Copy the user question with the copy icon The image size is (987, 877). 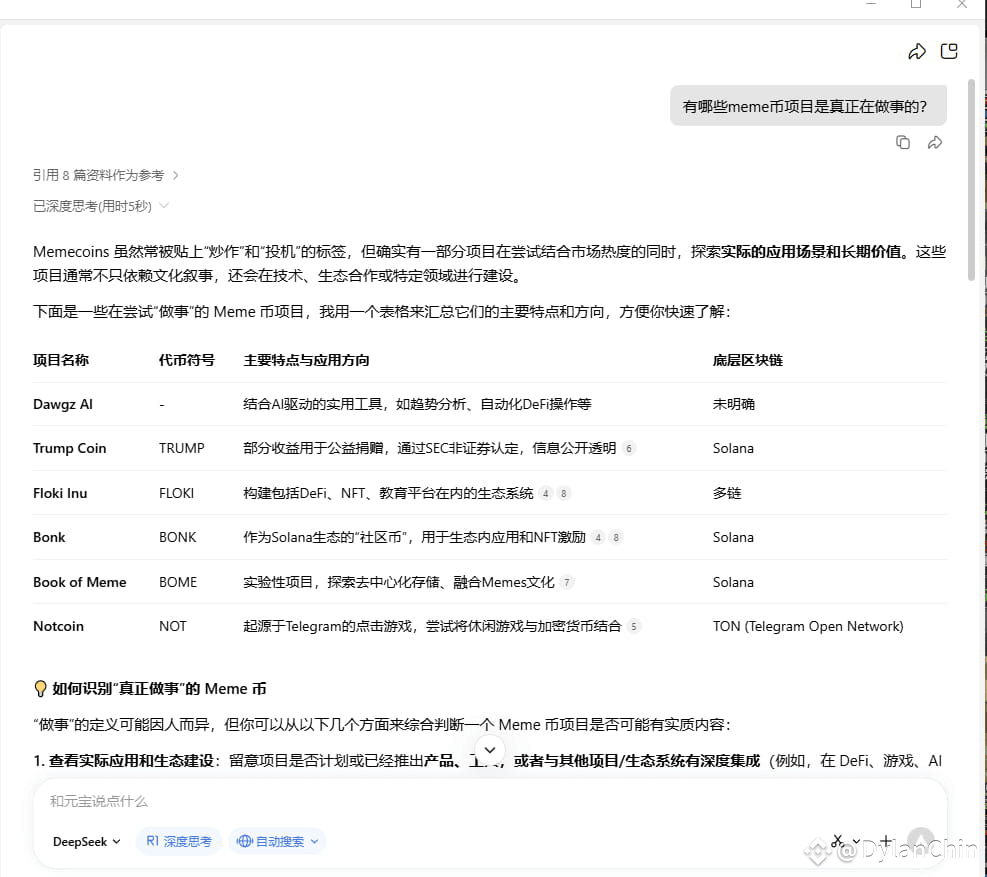(x=903, y=143)
